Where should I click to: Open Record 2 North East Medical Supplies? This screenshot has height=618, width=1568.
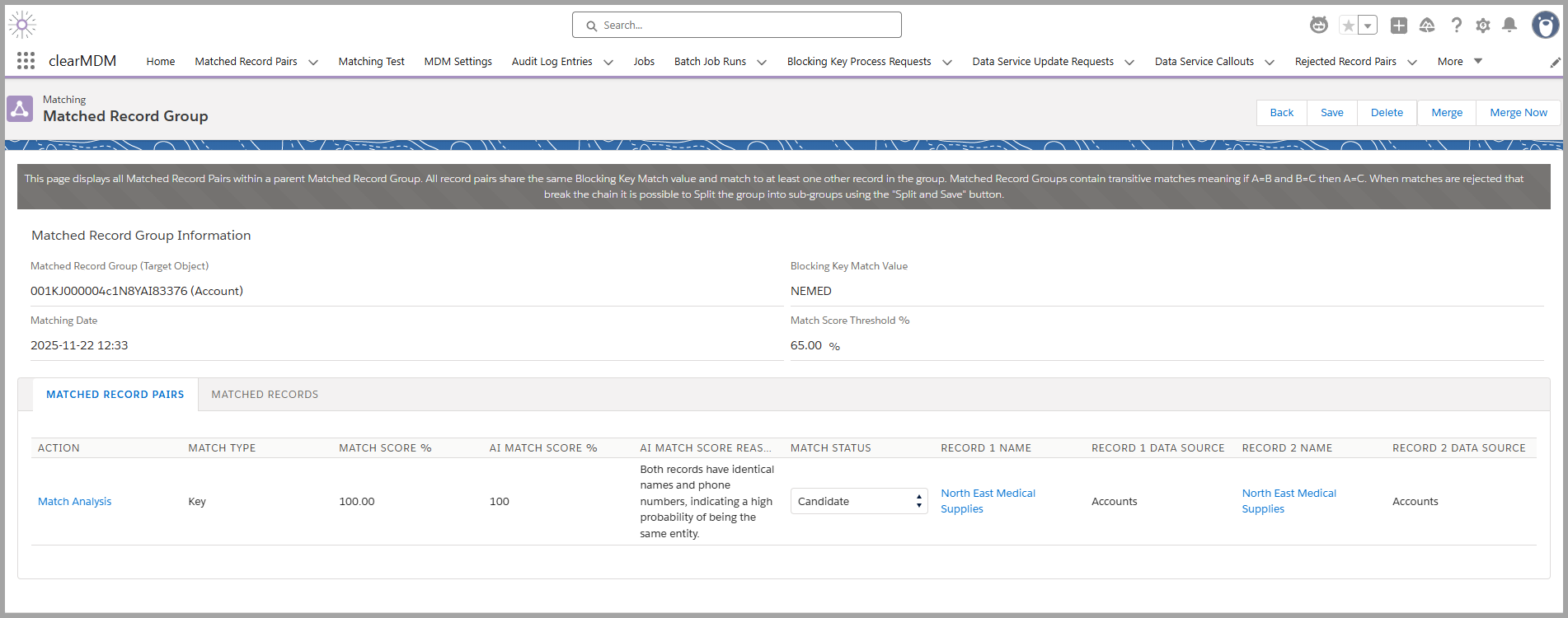tap(1289, 501)
